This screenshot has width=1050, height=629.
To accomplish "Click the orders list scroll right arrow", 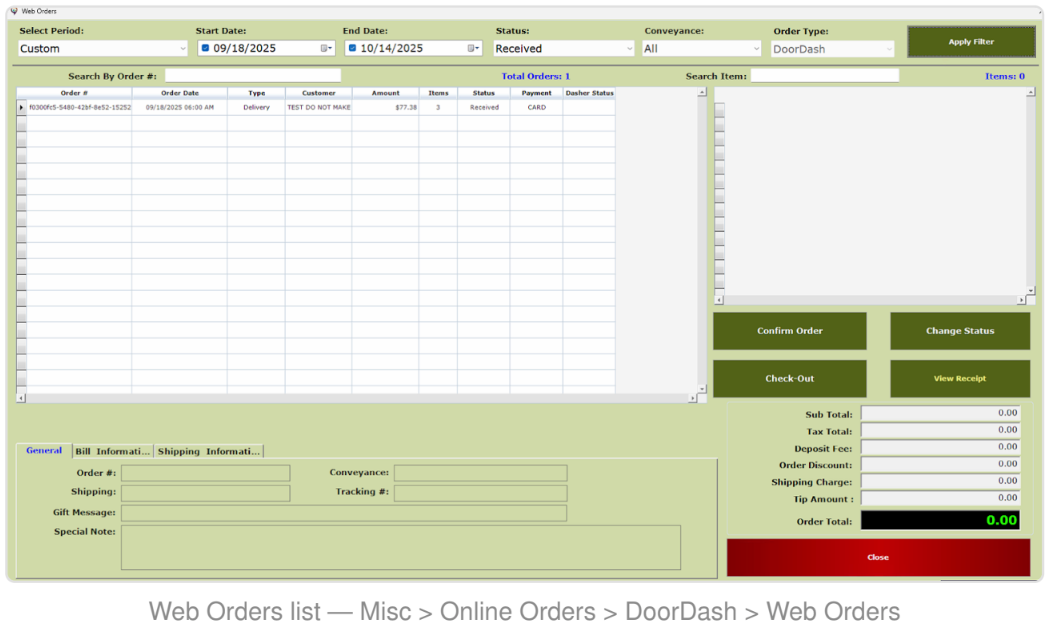I will pyautogui.click(x=692, y=398).
